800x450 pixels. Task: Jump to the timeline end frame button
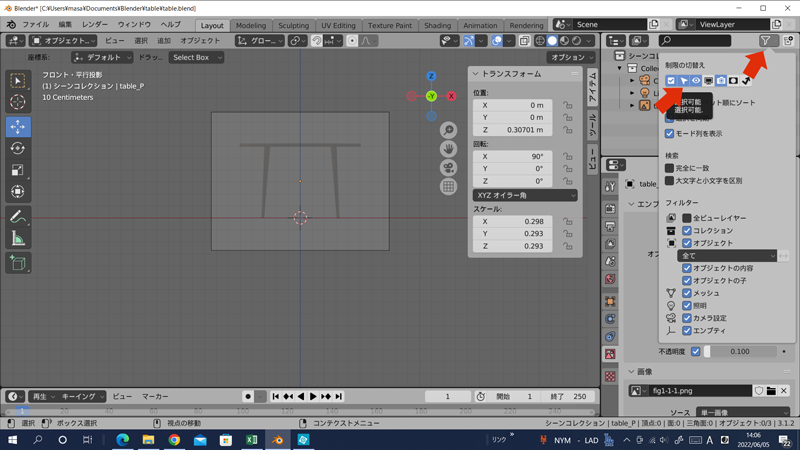339,396
